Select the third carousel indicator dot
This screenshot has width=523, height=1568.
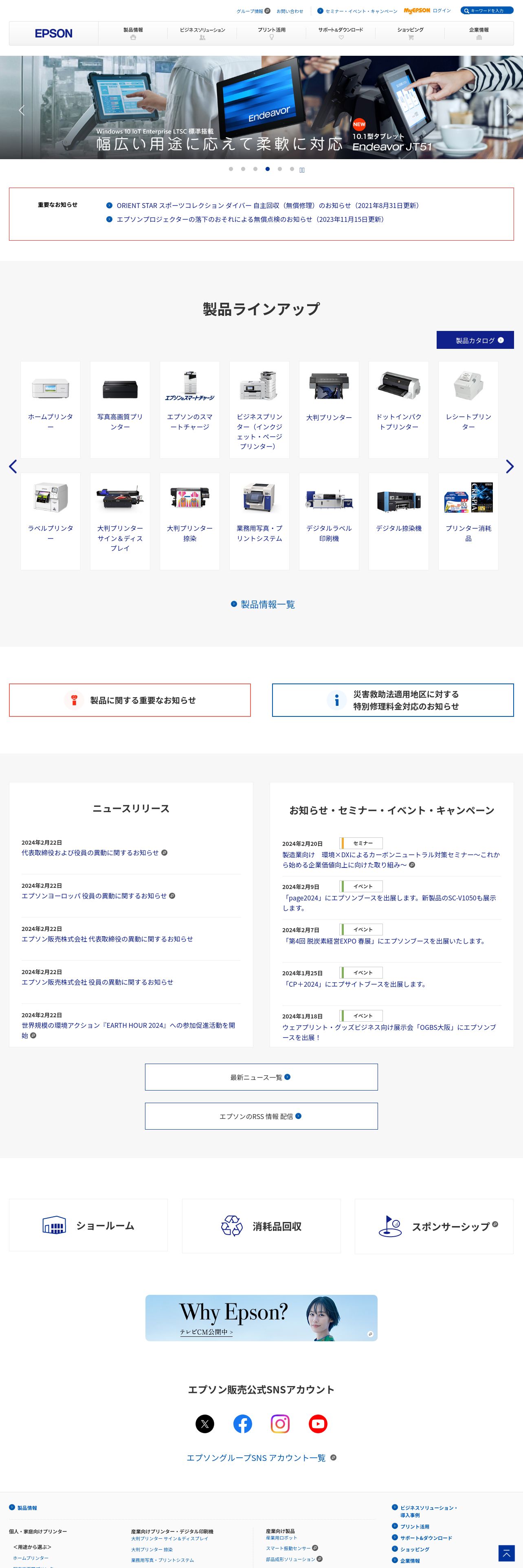255,169
